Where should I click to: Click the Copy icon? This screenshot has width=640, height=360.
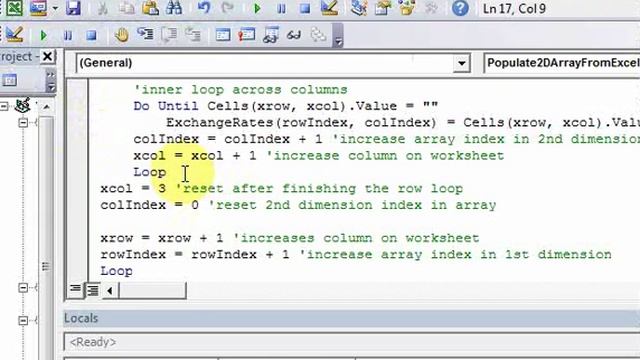click(x=127, y=8)
